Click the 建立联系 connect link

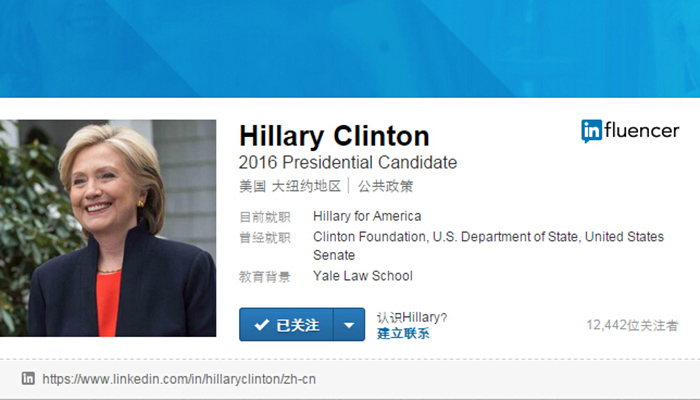coord(403,333)
